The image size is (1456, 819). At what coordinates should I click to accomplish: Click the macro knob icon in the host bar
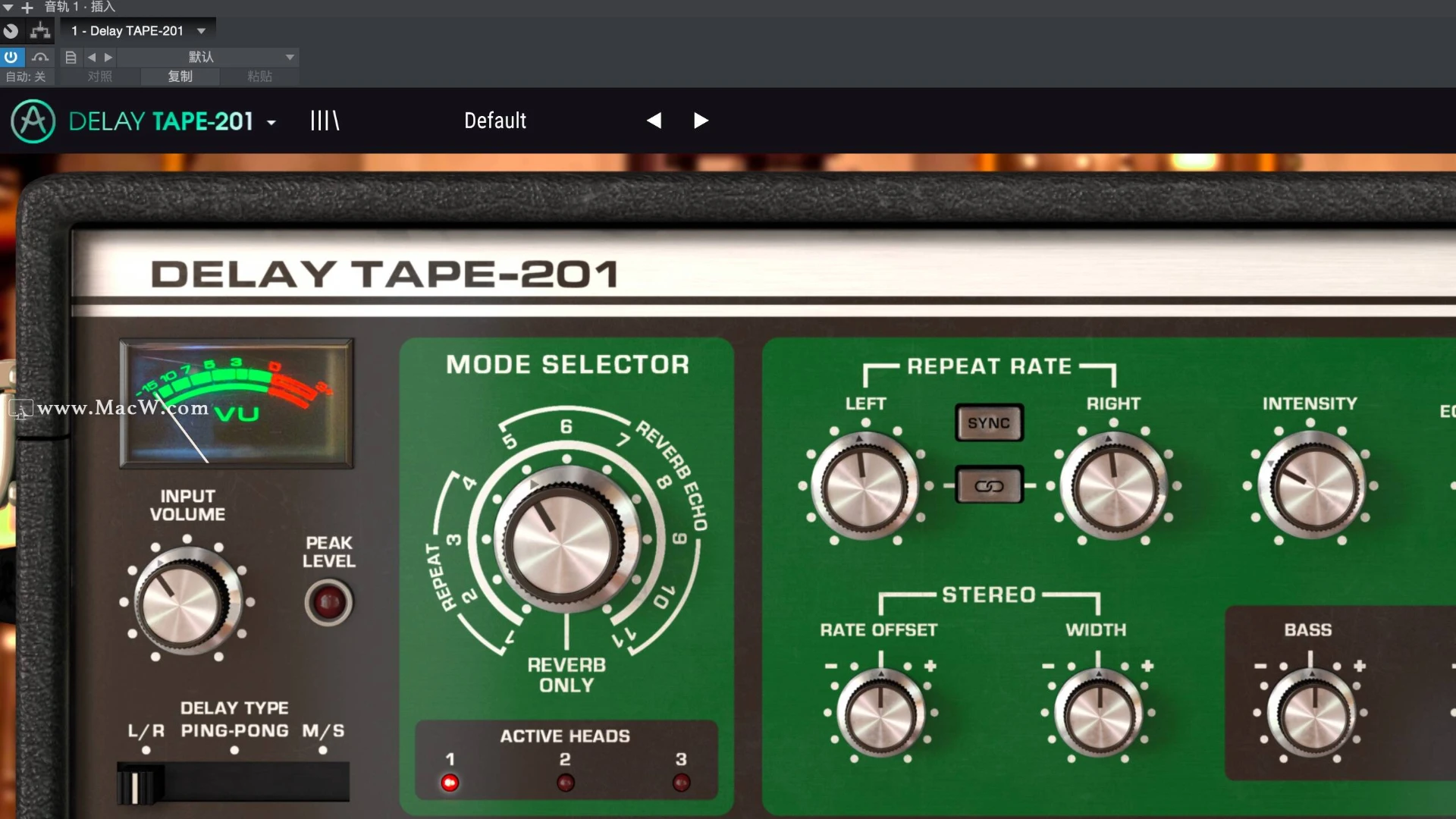pyautogui.click(x=11, y=31)
